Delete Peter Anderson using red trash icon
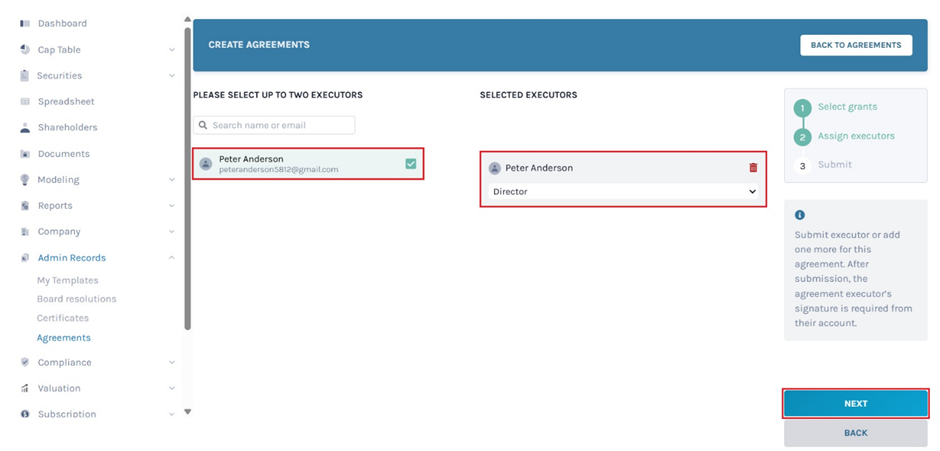Screen dimensions: 940x451 [753, 168]
